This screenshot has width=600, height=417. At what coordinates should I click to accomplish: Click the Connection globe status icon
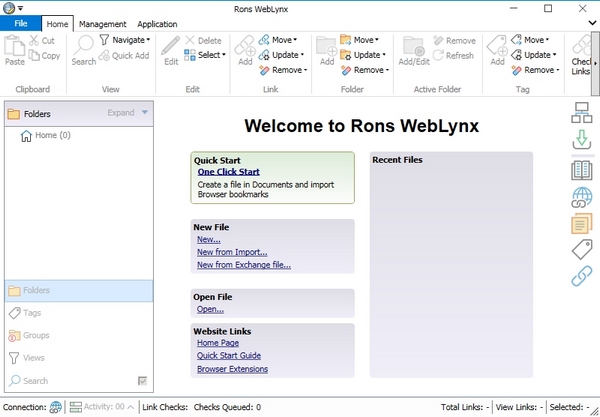56,407
